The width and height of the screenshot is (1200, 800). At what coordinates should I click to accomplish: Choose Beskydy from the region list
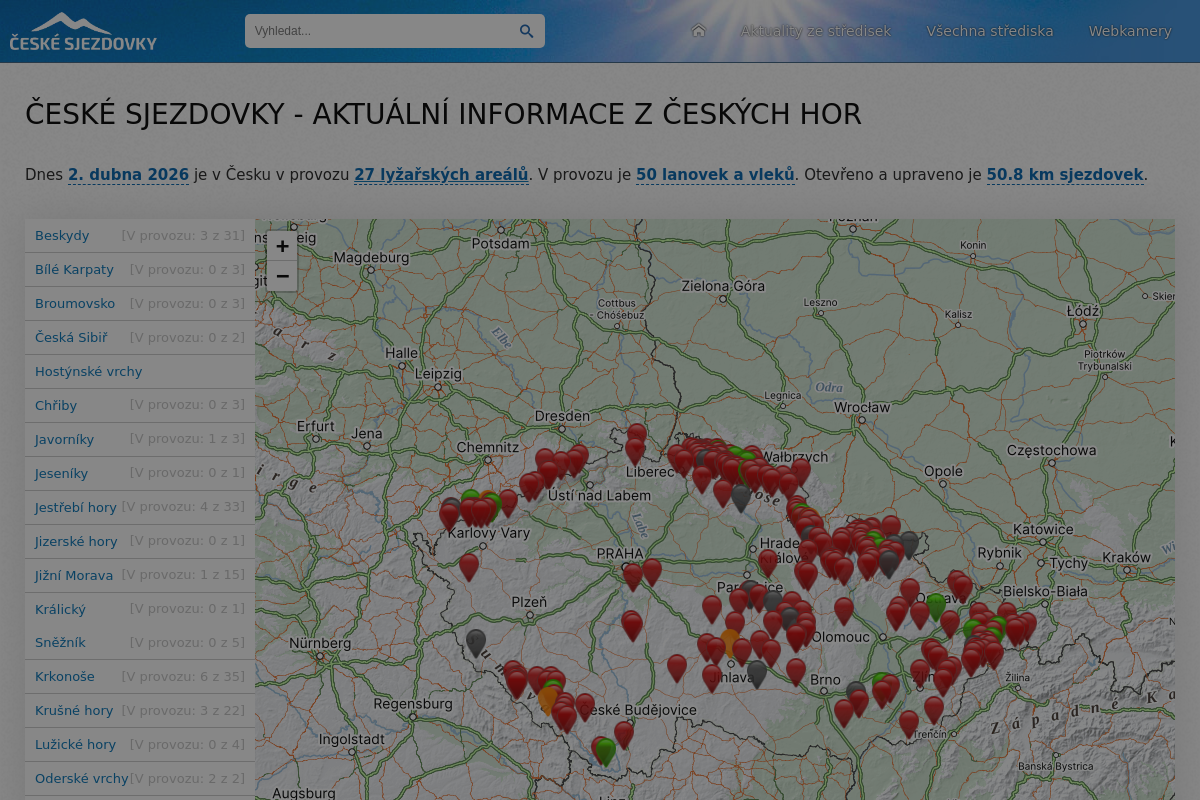(x=62, y=236)
